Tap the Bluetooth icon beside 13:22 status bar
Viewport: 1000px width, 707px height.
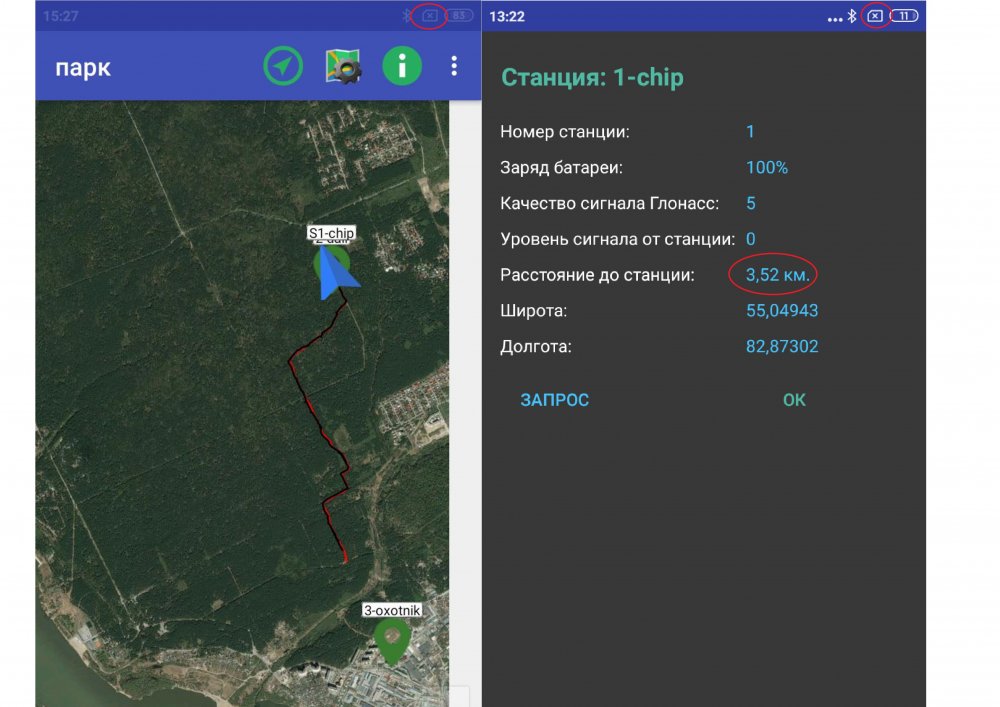pyautogui.click(x=852, y=16)
